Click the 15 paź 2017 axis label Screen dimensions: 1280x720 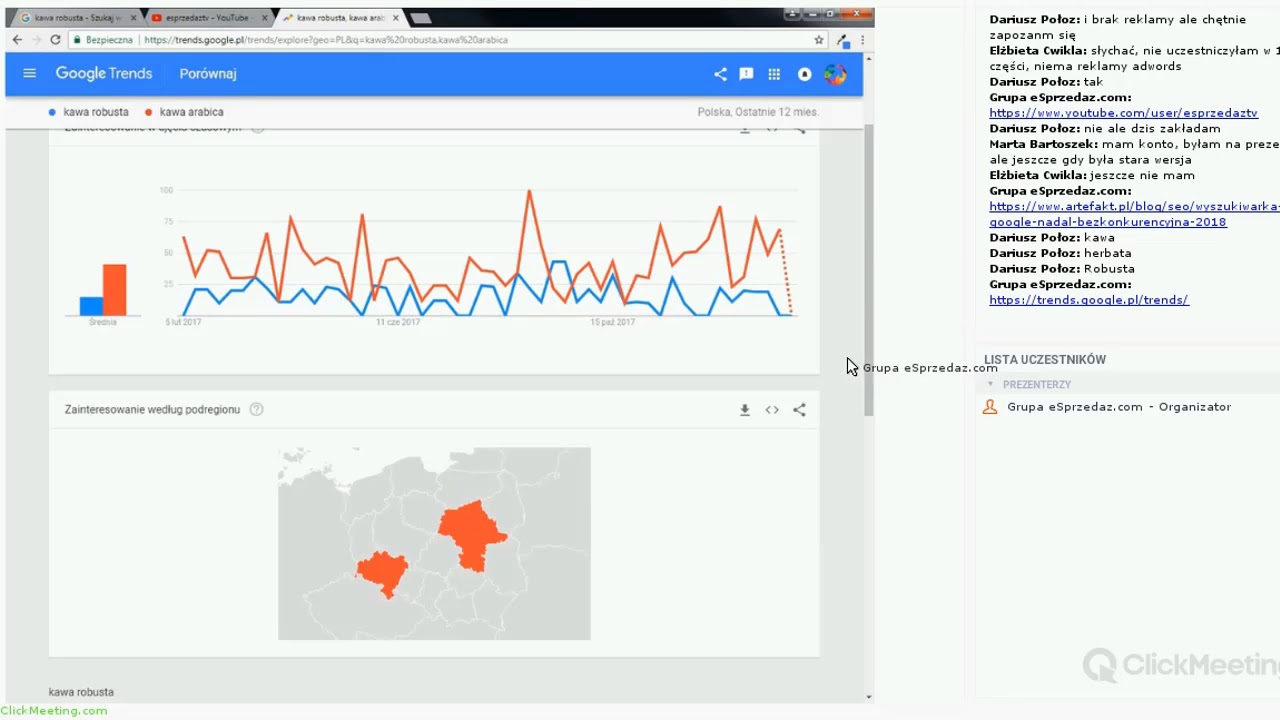click(612, 323)
